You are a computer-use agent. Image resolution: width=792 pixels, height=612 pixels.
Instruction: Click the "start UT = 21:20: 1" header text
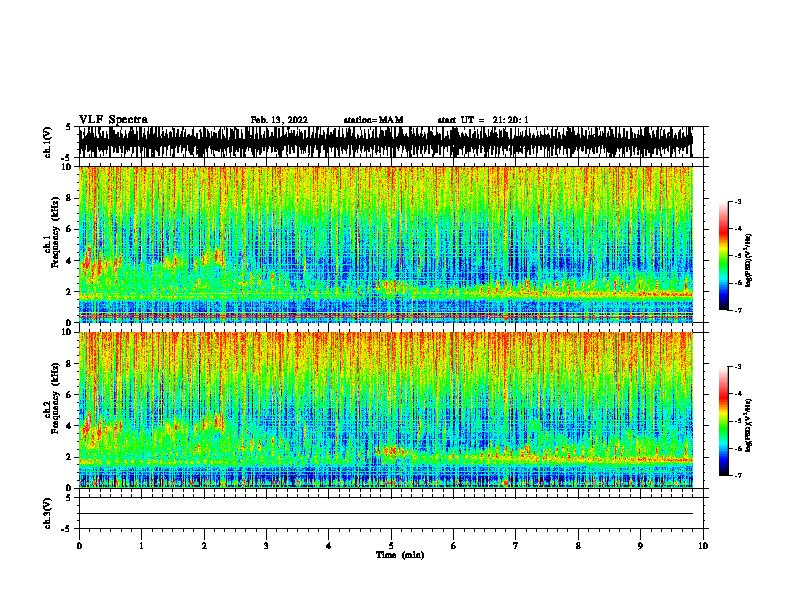click(483, 120)
